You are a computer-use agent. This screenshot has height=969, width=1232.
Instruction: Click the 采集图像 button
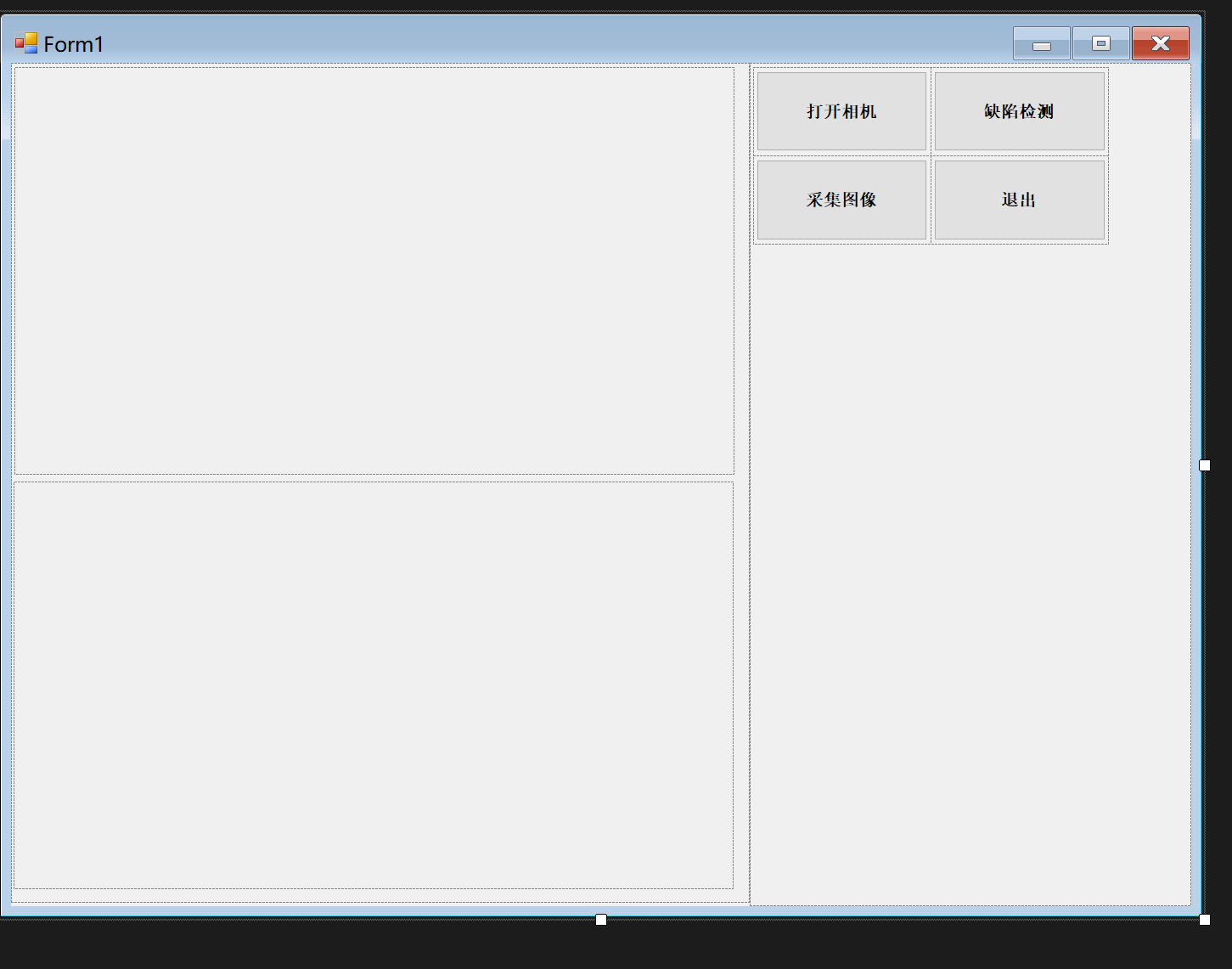841,200
